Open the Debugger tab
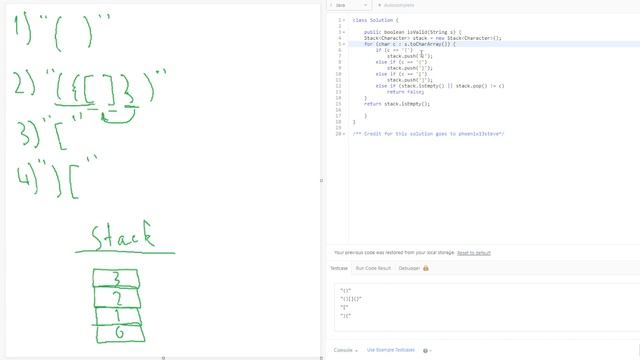640x360 pixels. click(409, 268)
